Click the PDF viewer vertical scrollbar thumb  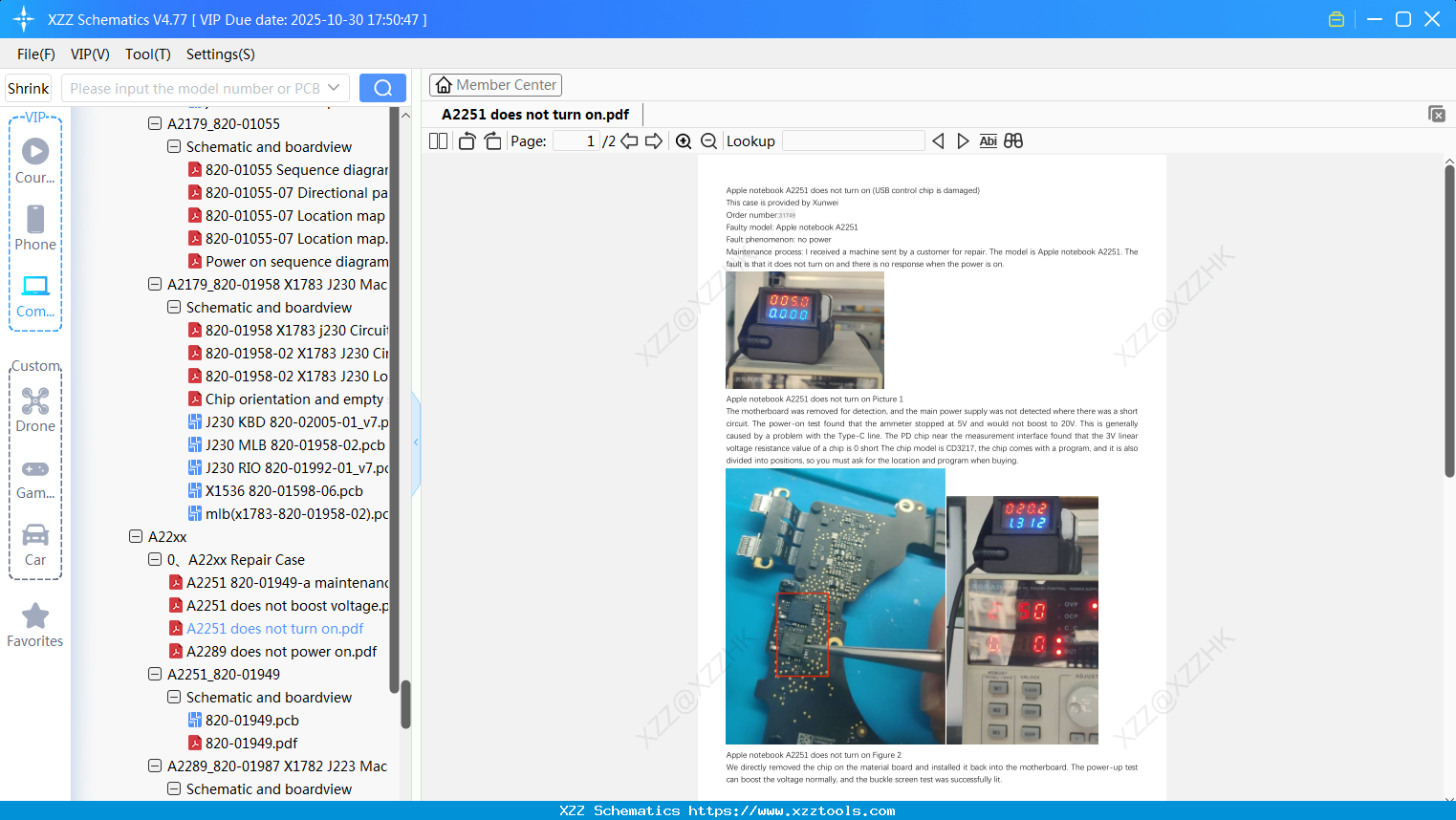point(1449,320)
